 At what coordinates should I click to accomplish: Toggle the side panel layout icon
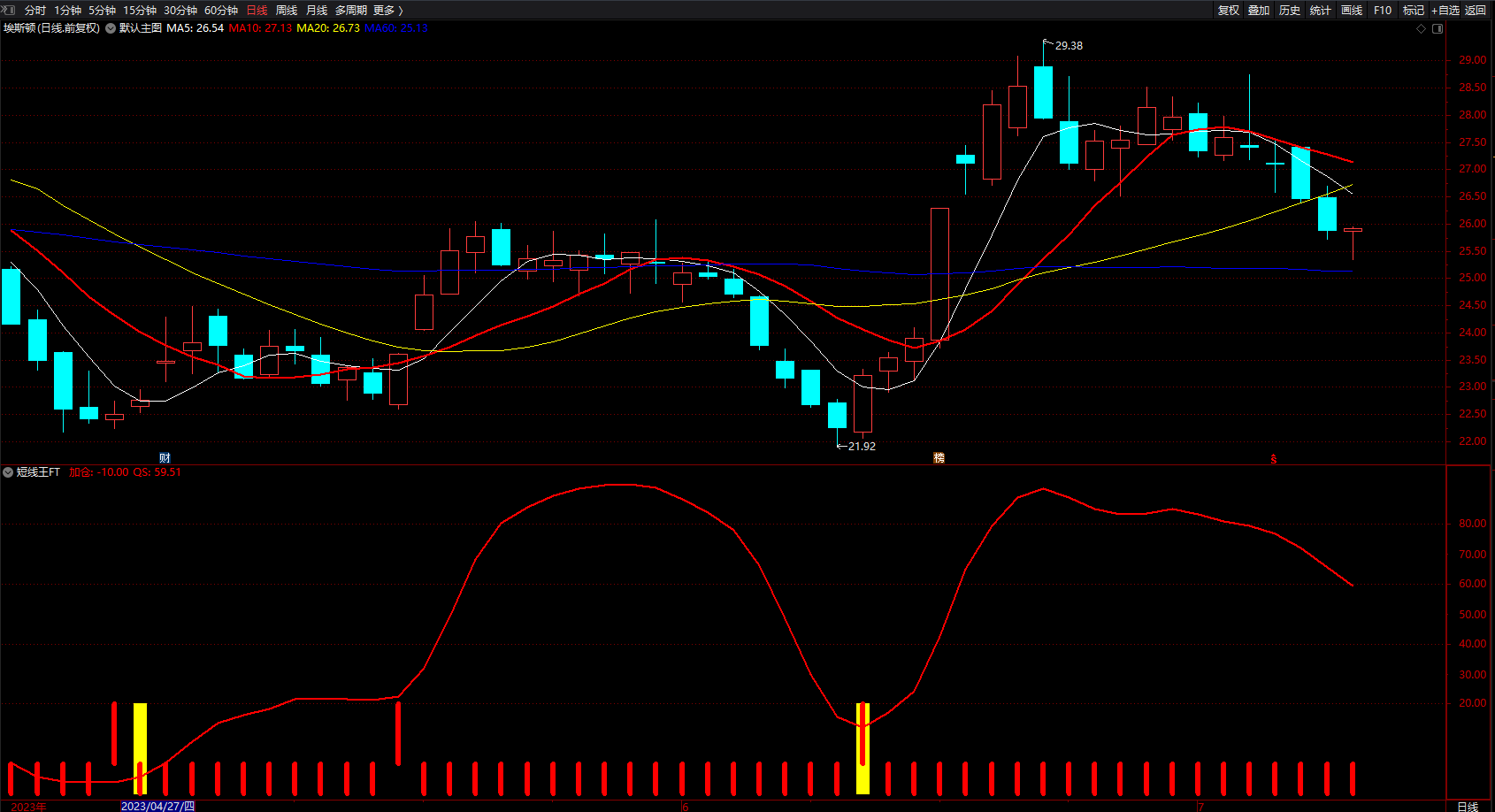point(1437,28)
